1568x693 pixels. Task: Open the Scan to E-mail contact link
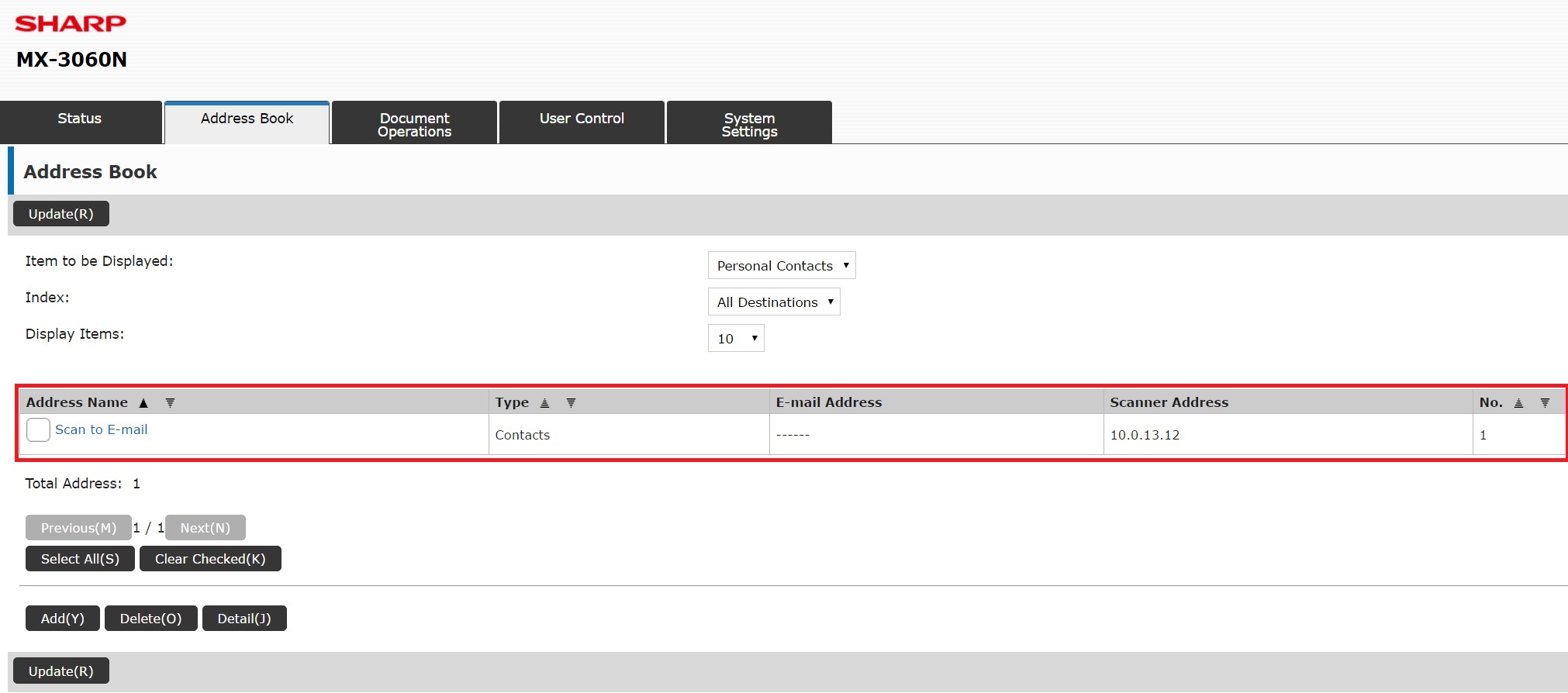click(x=101, y=429)
